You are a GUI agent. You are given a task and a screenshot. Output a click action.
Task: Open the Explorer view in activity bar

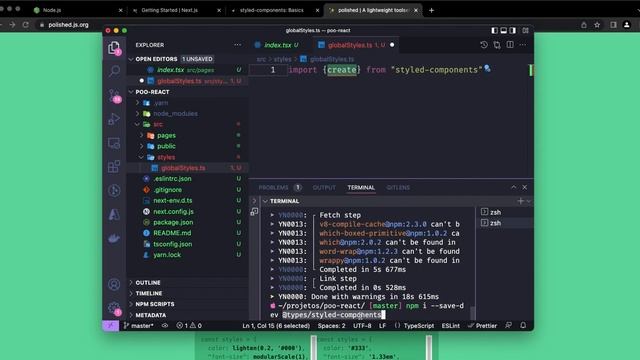coord(114,48)
